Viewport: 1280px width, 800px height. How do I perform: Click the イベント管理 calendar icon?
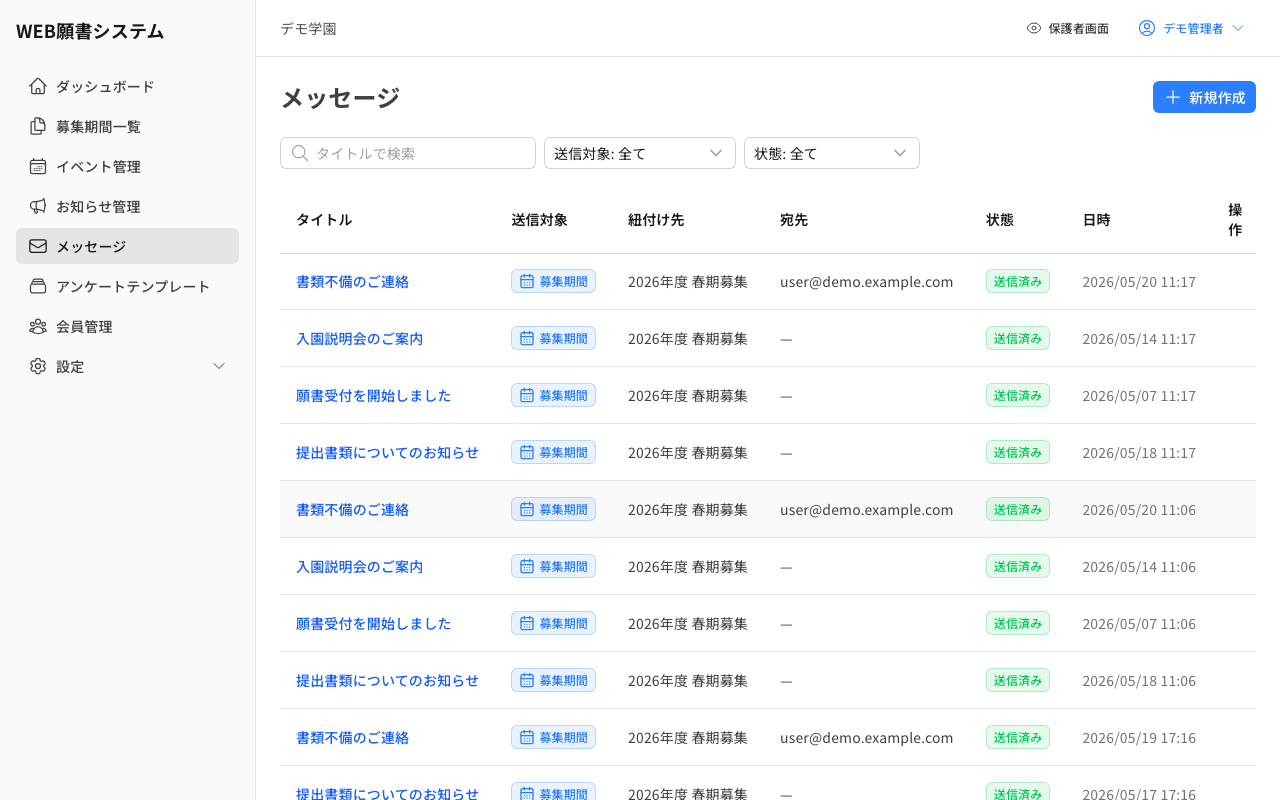pos(38,166)
